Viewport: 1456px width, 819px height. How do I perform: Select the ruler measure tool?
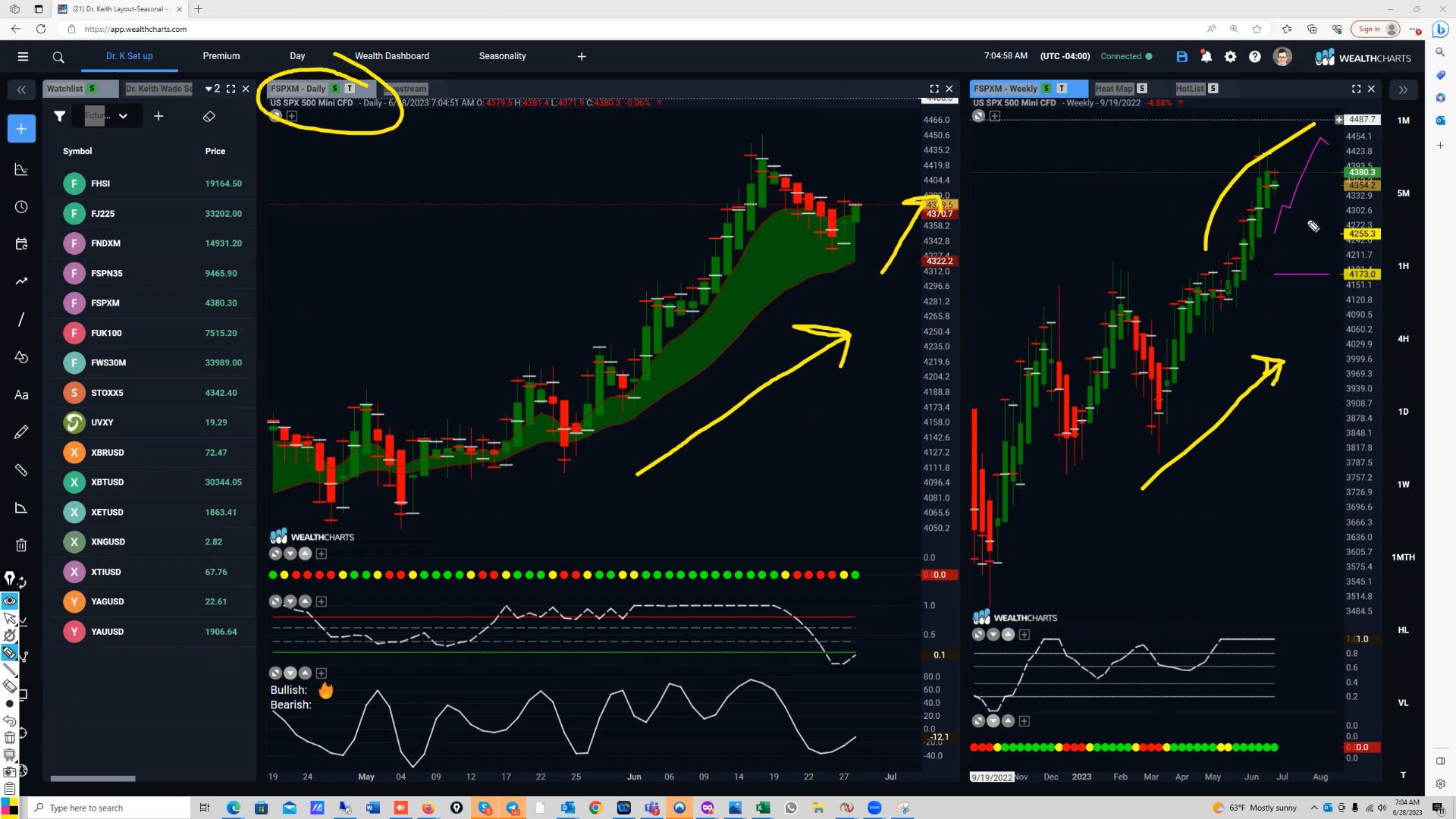(x=21, y=470)
